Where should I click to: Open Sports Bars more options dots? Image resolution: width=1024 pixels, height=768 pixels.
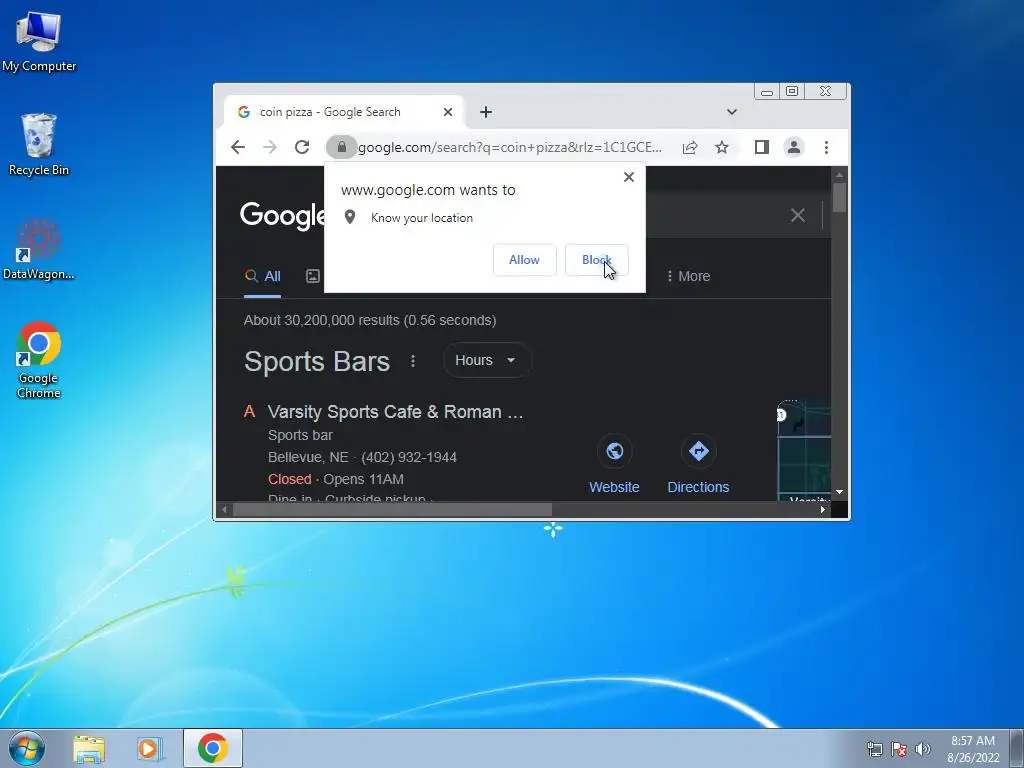click(x=413, y=360)
